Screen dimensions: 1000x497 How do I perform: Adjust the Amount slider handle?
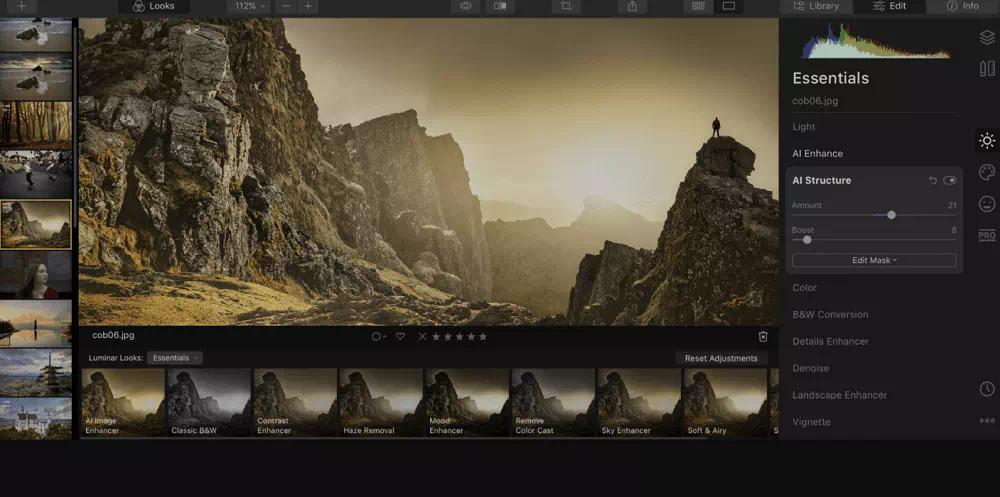[x=892, y=215]
